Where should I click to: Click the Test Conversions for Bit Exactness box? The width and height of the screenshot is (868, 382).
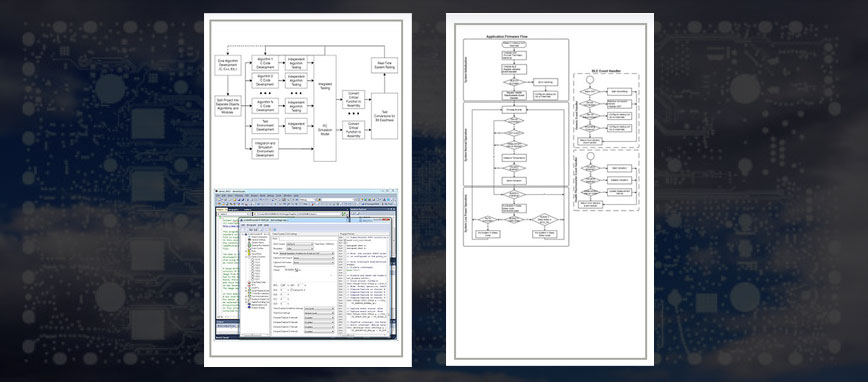[384, 116]
